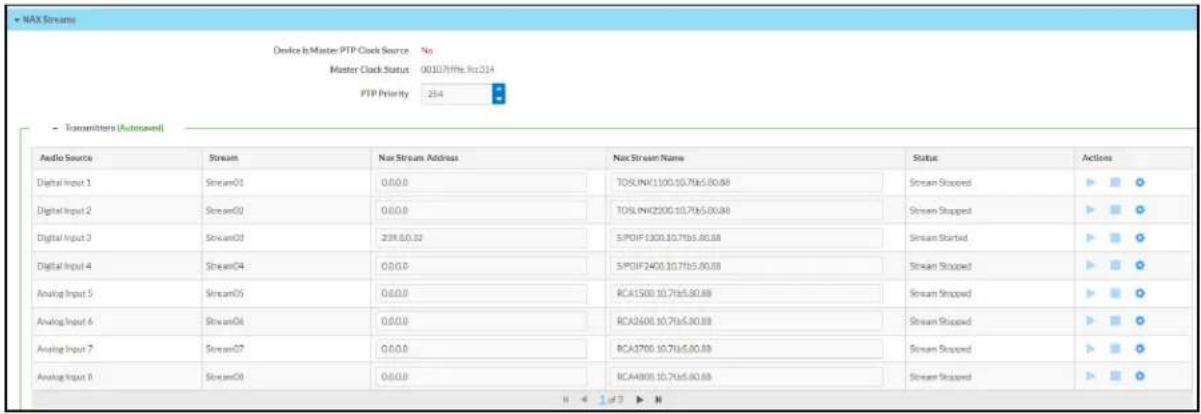Click the page number field in the pagination bar
The image size is (1201, 414).
coord(601,398)
